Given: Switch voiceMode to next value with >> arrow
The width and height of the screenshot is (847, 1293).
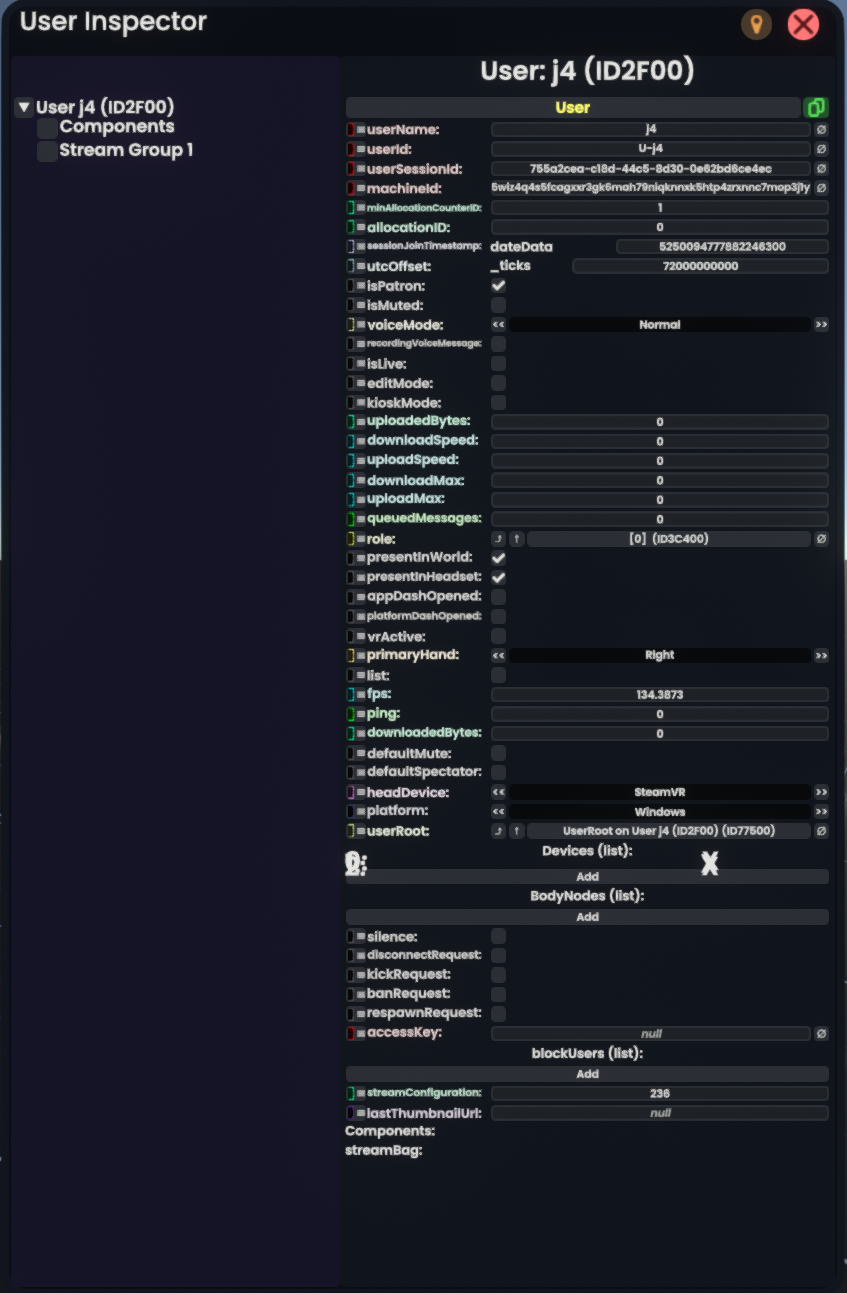Looking at the screenshot, I should click(x=821, y=325).
